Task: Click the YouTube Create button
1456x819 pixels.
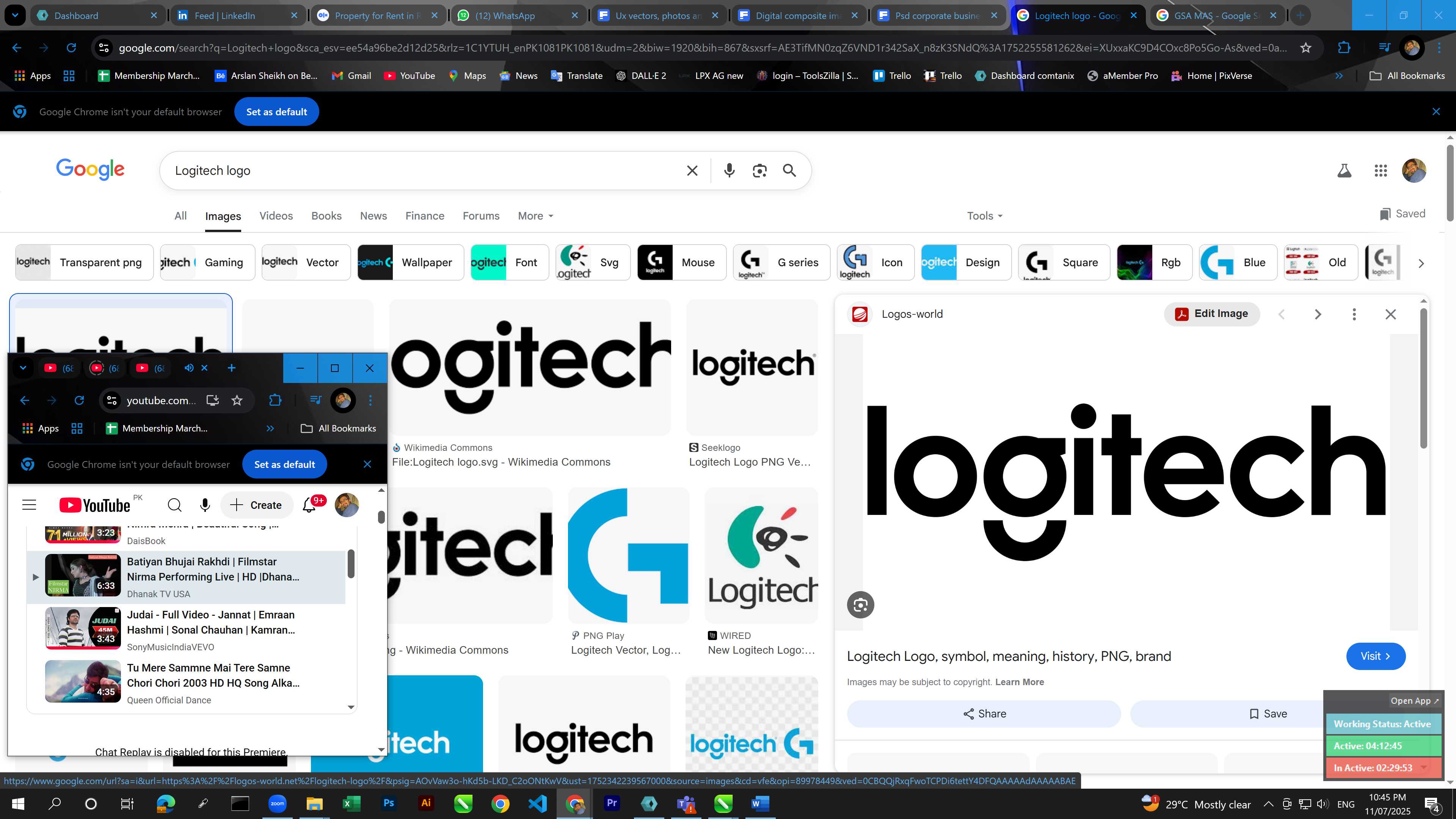Action: click(257, 505)
